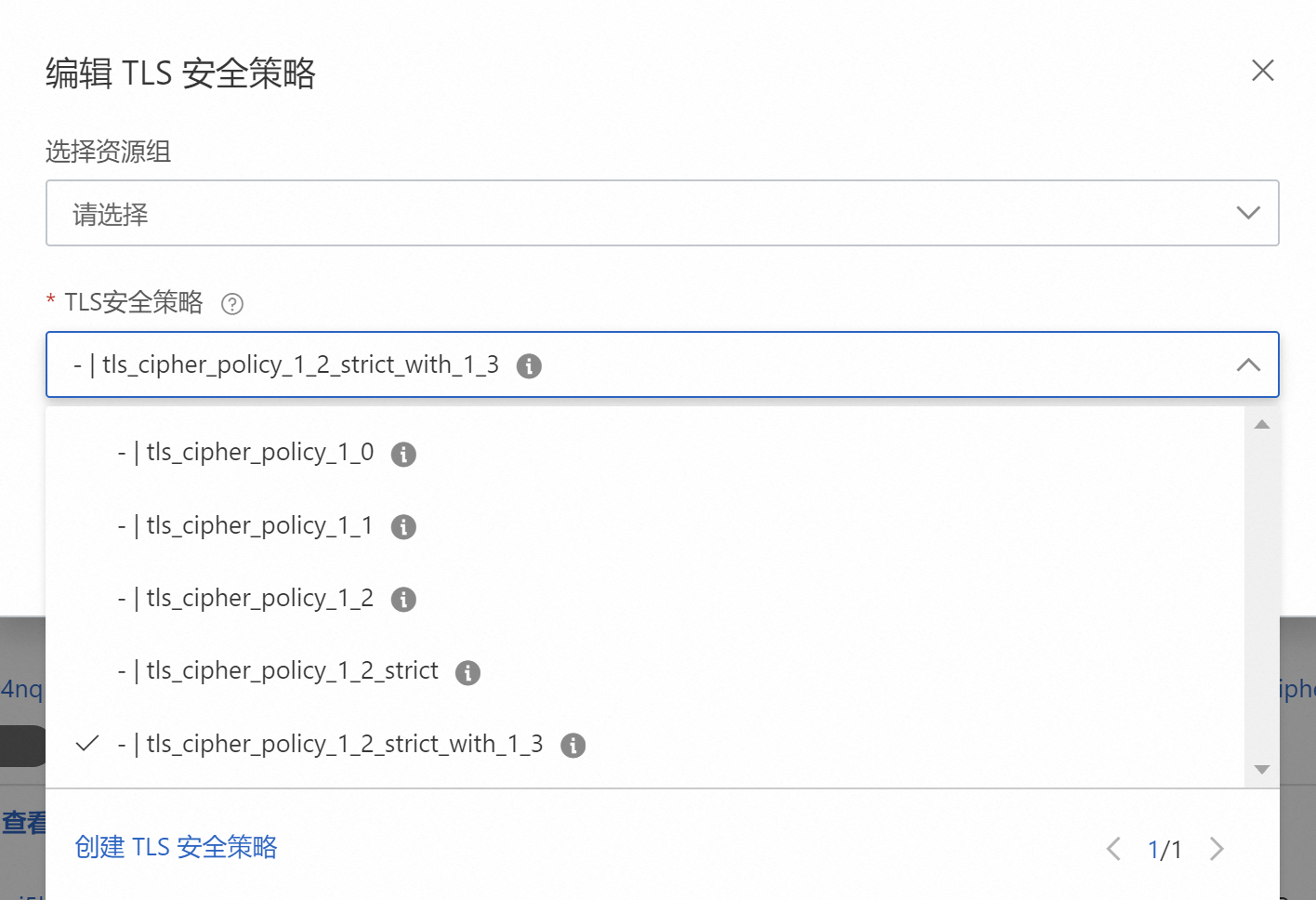1316x900 pixels.
Task: Close the 编辑 TLS 安全策略 dialog
Action: coord(1262,71)
